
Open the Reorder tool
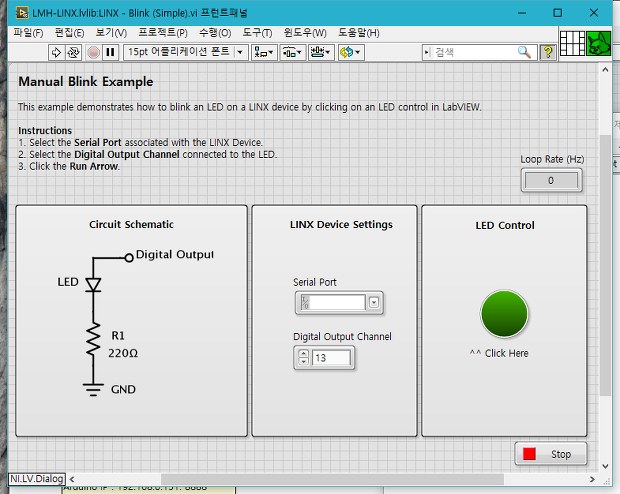[x=350, y=52]
